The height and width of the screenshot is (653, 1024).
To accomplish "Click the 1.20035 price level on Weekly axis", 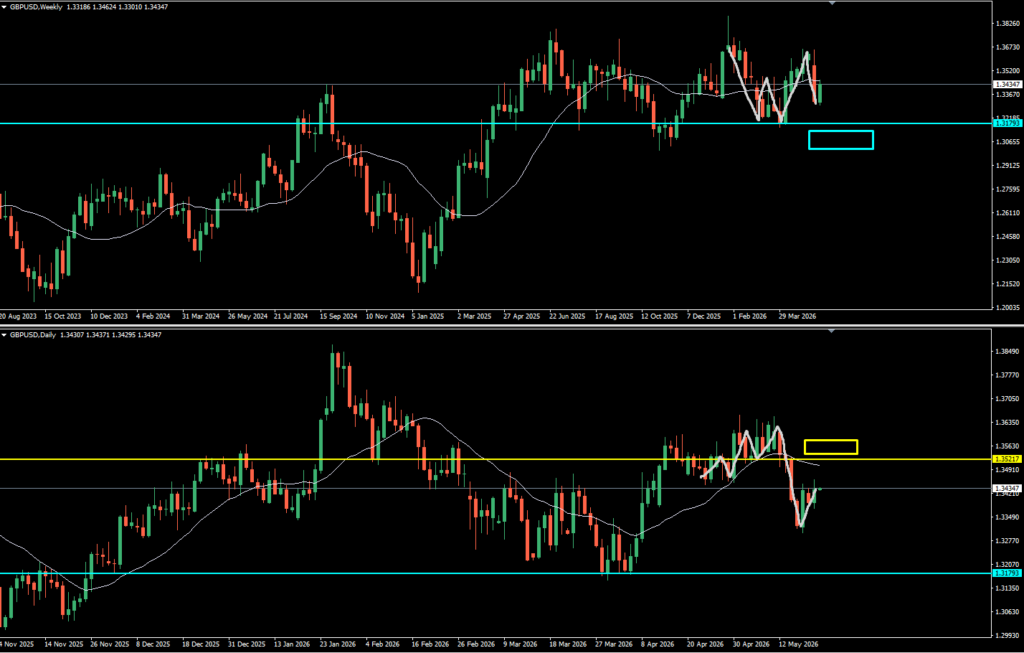I will pyautogui.click(x=1007, y=308).
